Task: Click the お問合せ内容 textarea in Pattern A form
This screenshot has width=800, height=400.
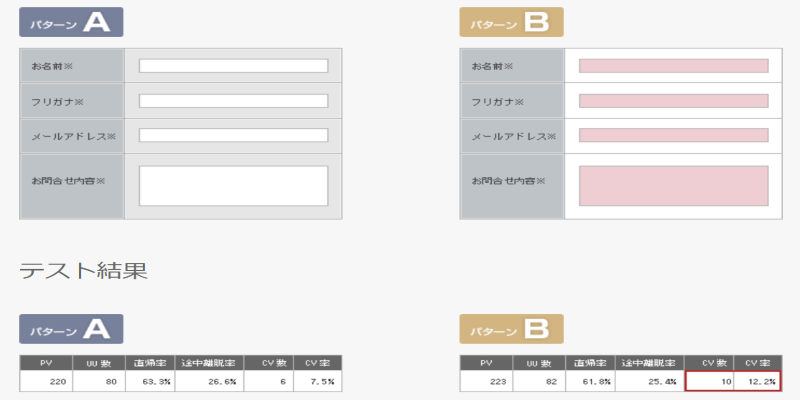Action: pos(233,185)
